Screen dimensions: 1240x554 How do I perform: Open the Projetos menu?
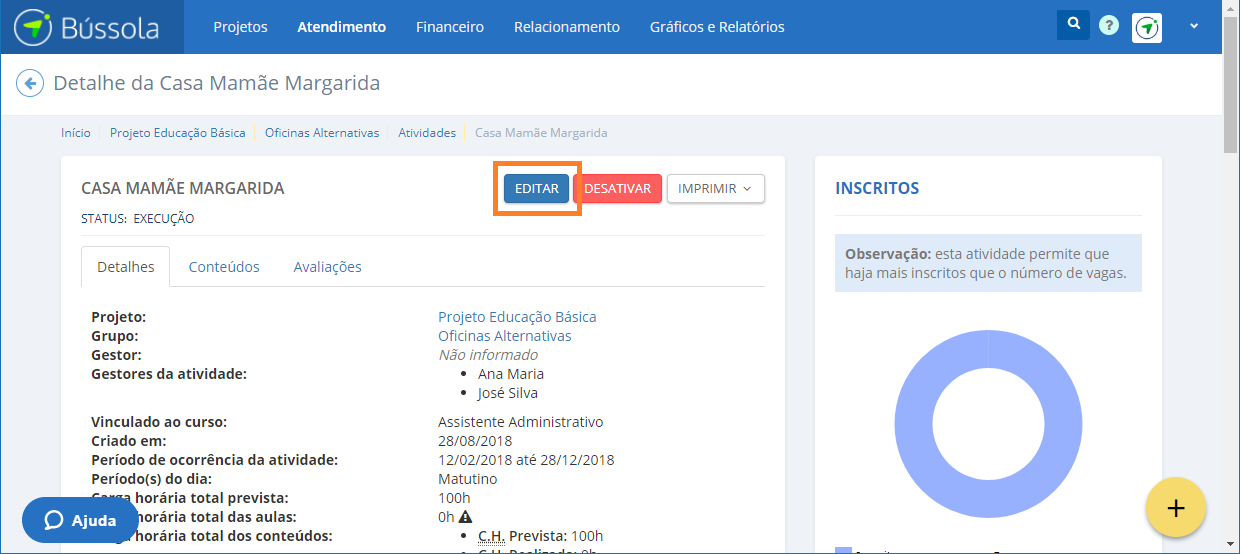pos(240,27)
